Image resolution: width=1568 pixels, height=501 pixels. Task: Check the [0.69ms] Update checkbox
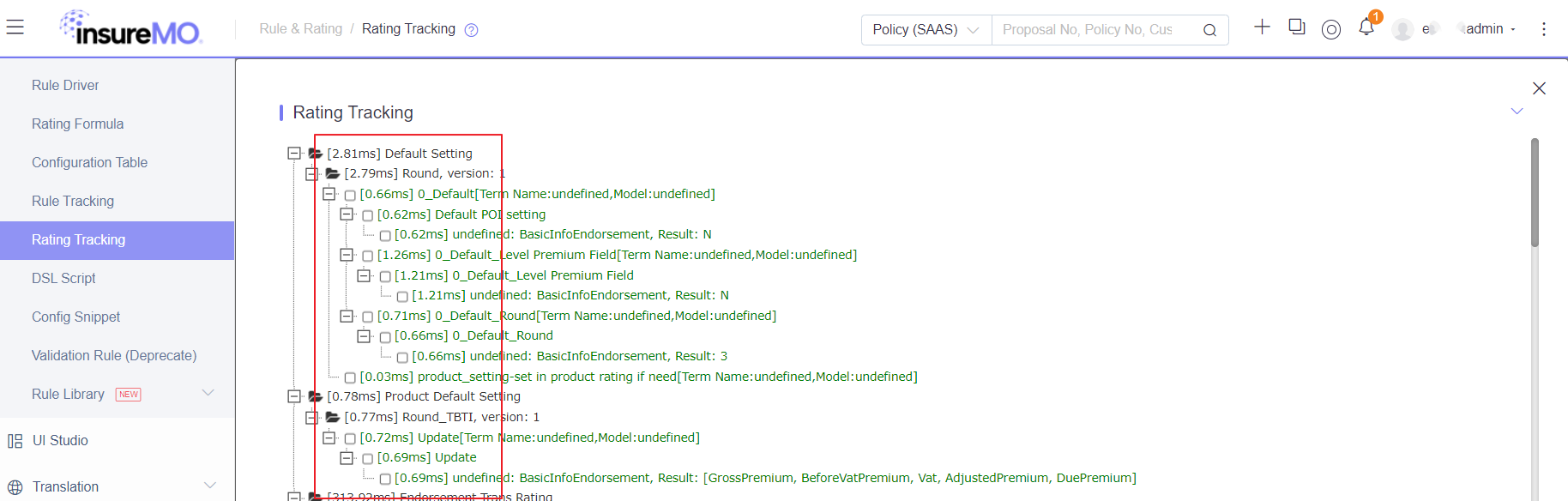pos(367,458)
